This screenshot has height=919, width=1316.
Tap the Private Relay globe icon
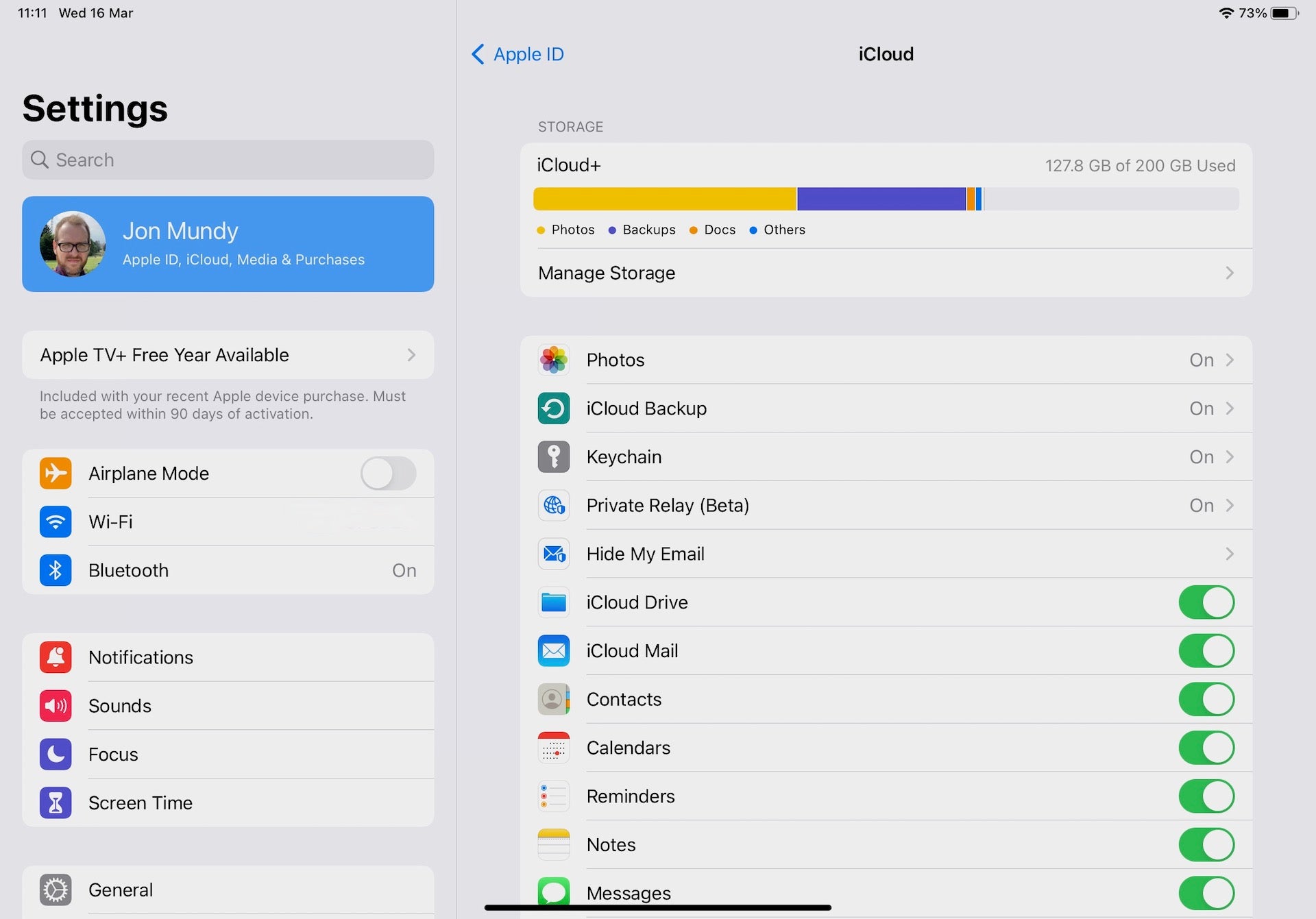point(554,506)
